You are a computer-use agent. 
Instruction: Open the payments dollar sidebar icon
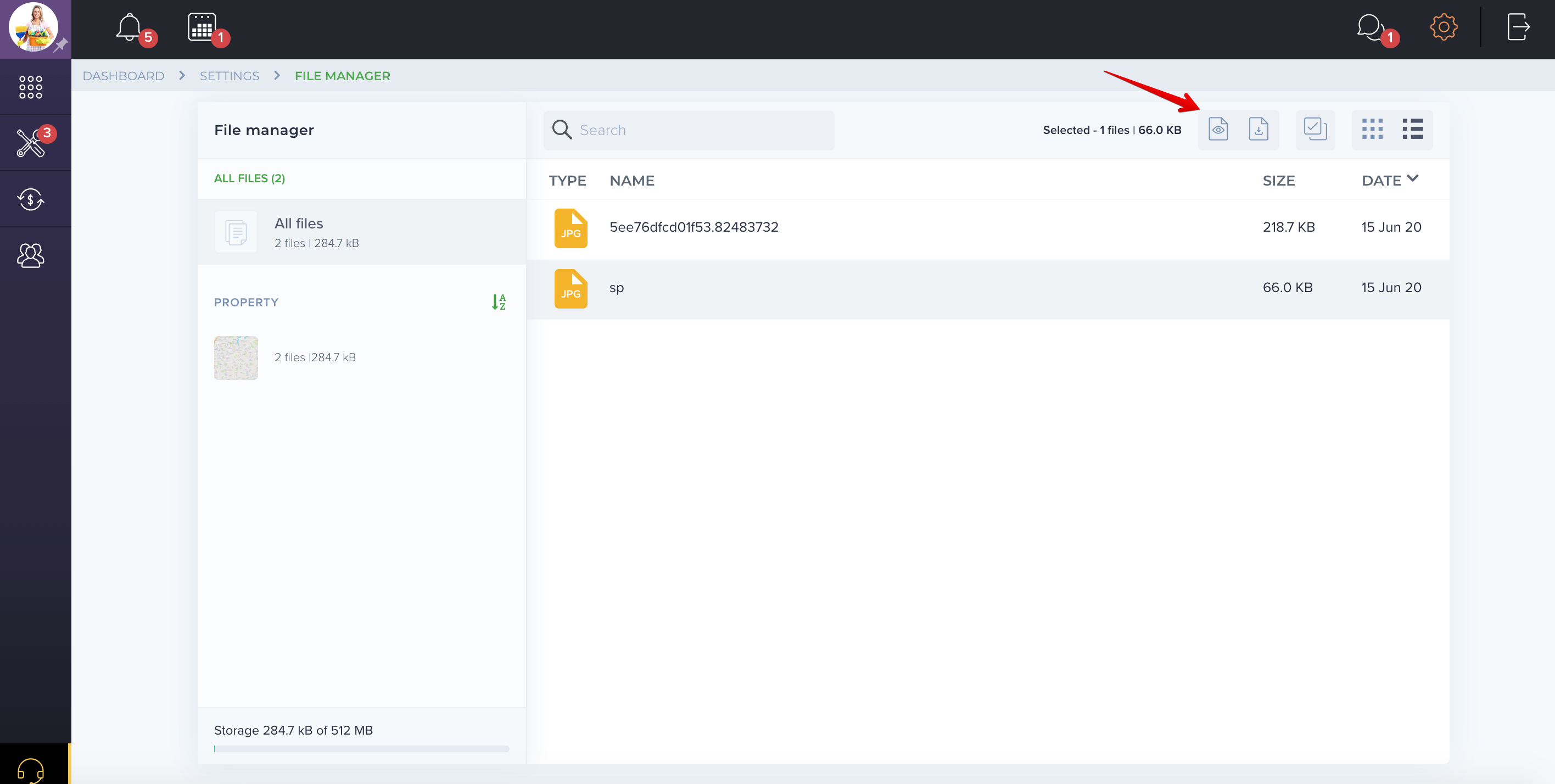(31, 199)
